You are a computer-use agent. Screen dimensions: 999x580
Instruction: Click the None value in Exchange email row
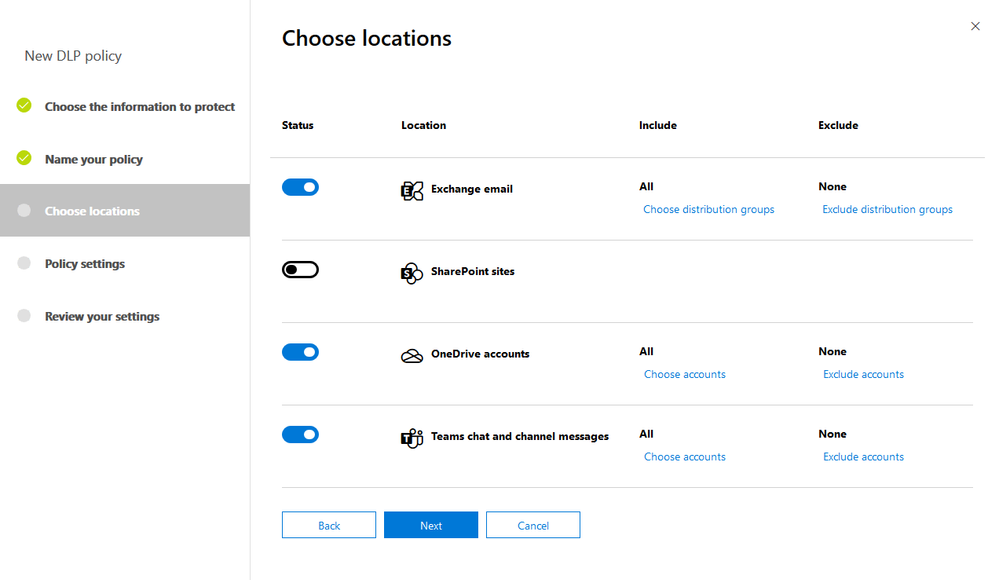[832, 186]
